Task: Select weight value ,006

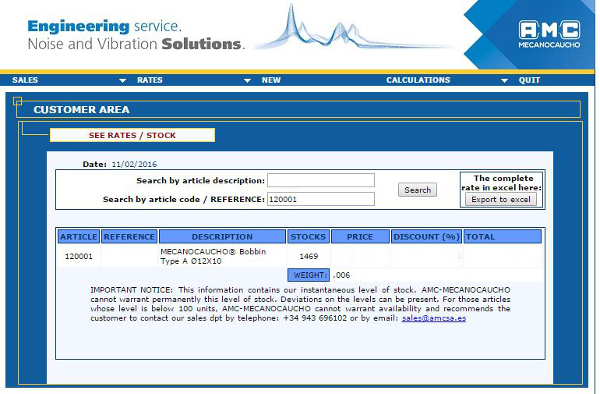Action: (341, 275)
